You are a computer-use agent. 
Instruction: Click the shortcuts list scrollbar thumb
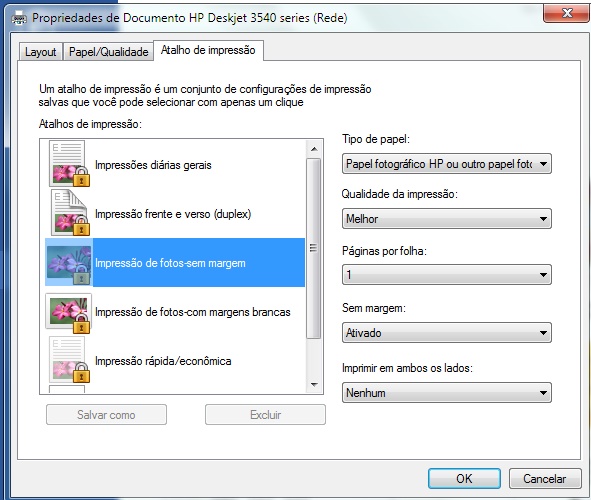(x=314, y=248)
